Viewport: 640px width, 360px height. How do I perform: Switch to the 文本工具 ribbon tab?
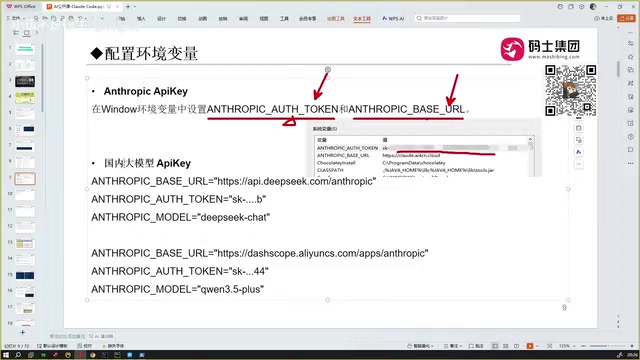[362, 19]
